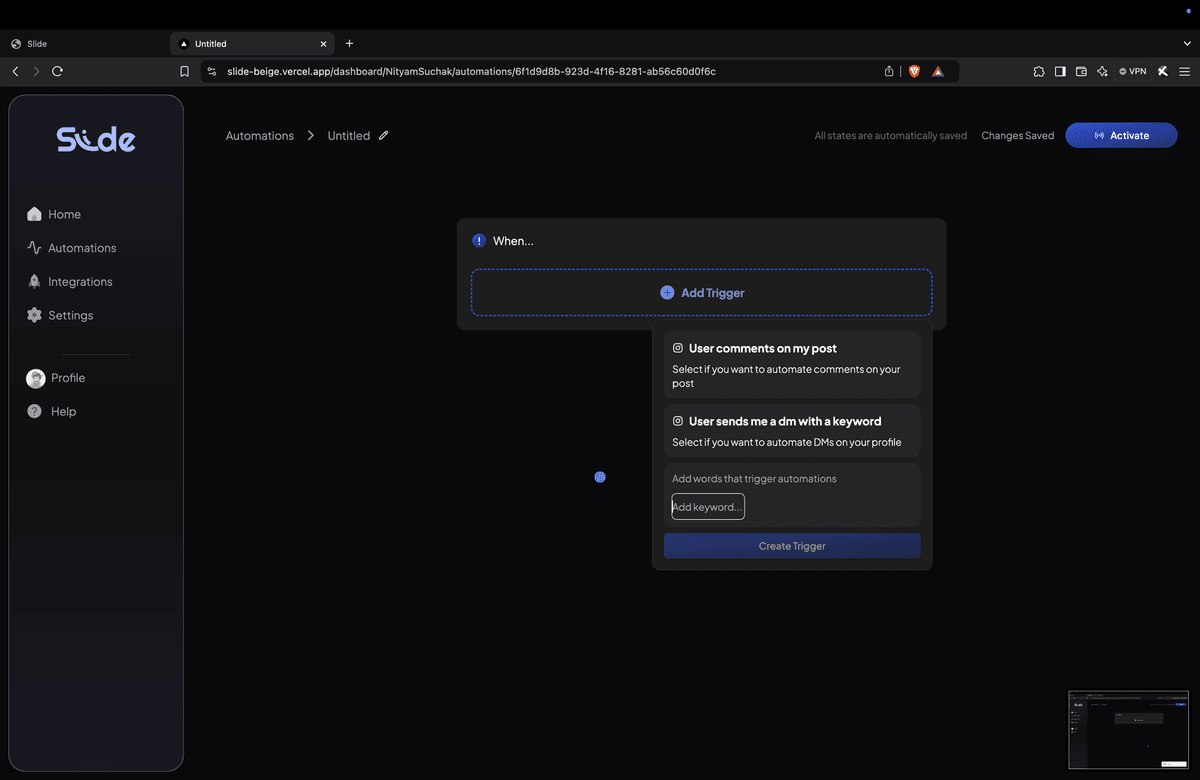Select the 'User sends me a dm with a keyword' trigger
This screenshot has height=780, width=1200.
[791, 430]
